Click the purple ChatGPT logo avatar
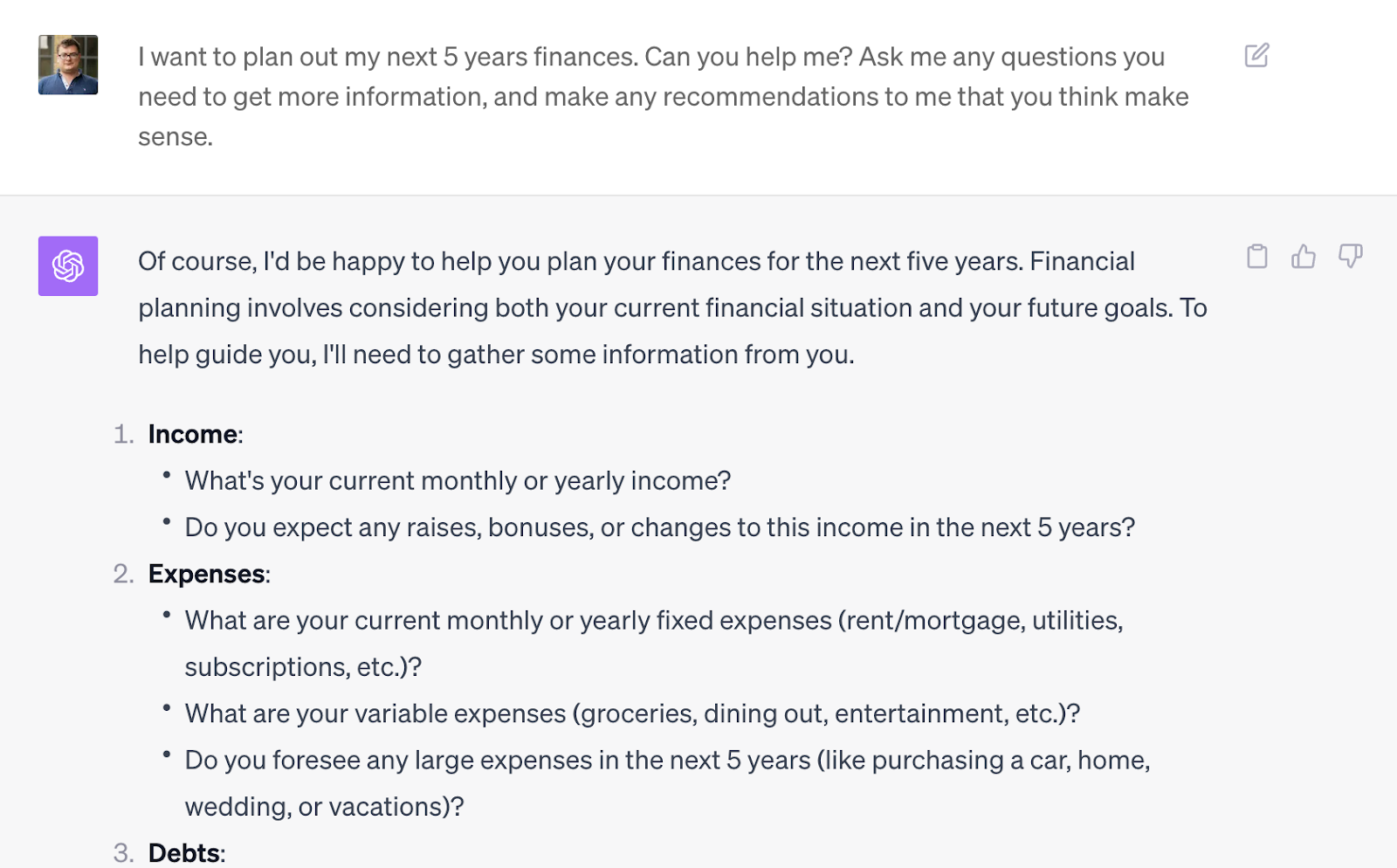Viewport: 1397px width, 868px height. [x=68, y=266]
